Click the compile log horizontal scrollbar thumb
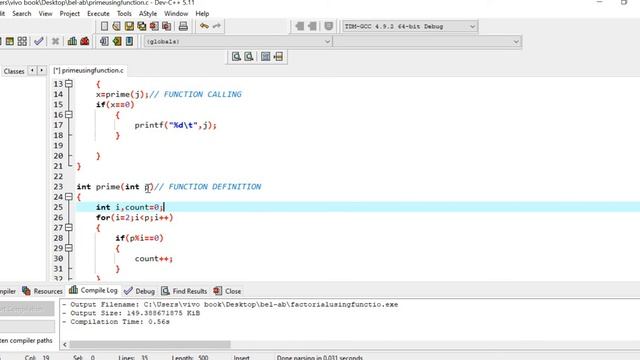Screen dimensions: 640x360 pos(150,344)
